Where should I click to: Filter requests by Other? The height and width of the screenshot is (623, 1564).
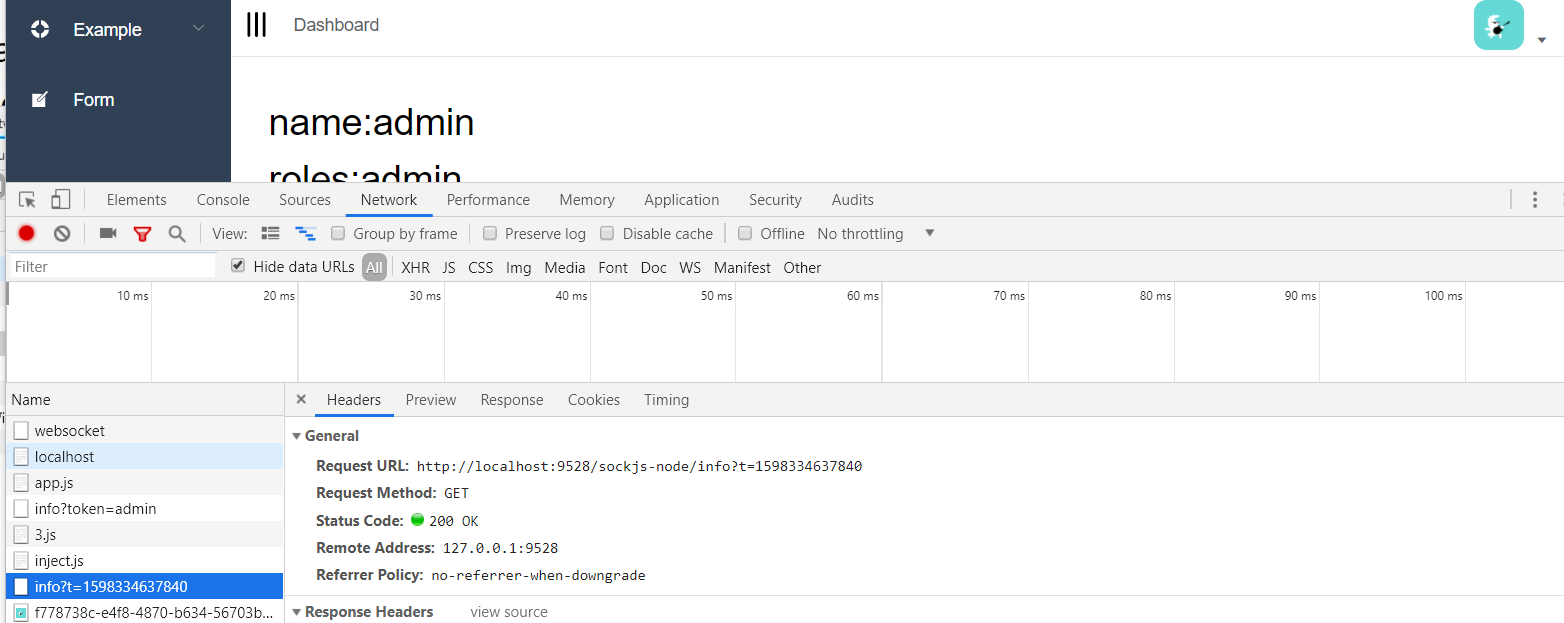click(x=802, y=267)
